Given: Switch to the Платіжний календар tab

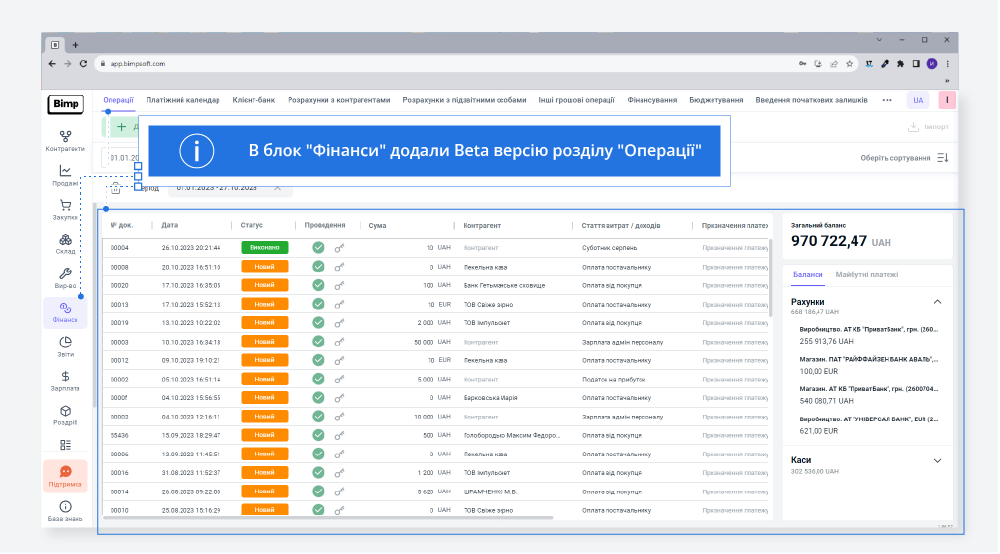Looking at the screenshot, I should [x=182, y=100].
